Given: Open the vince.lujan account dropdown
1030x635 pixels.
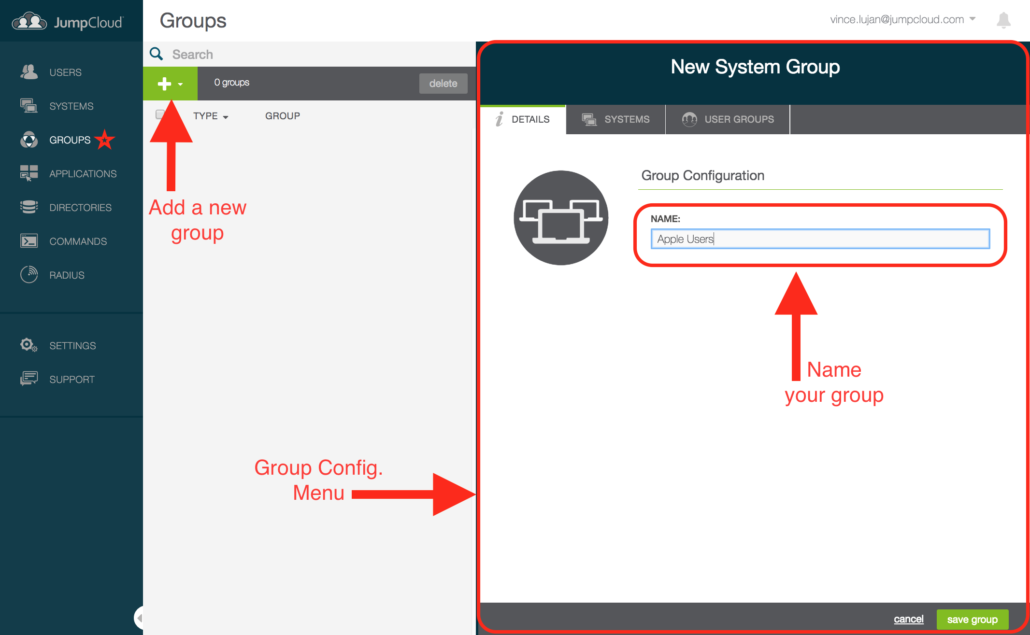Looking at the screenshot, I should 902,20.
